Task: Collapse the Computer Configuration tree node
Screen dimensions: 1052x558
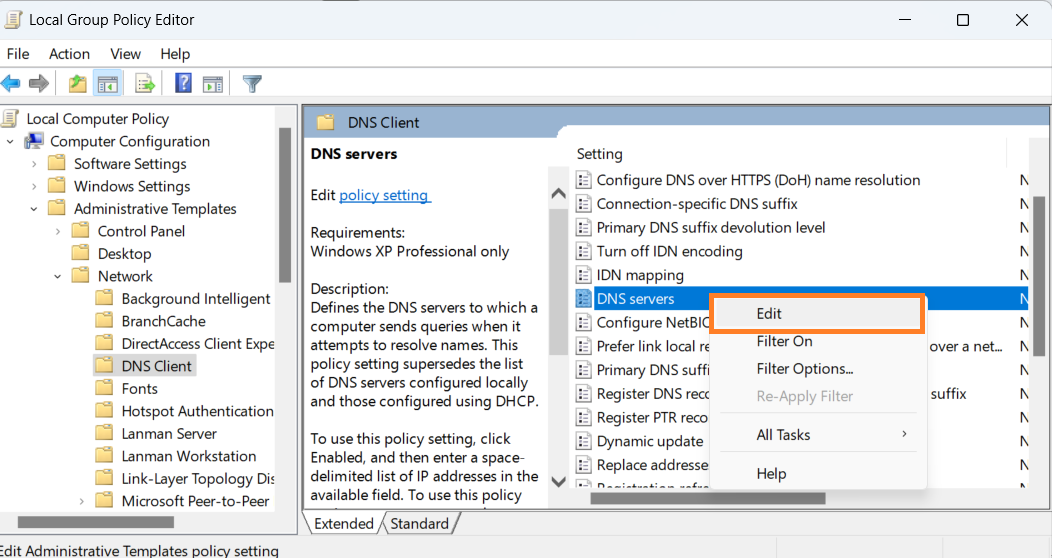Action: point(10,141)
